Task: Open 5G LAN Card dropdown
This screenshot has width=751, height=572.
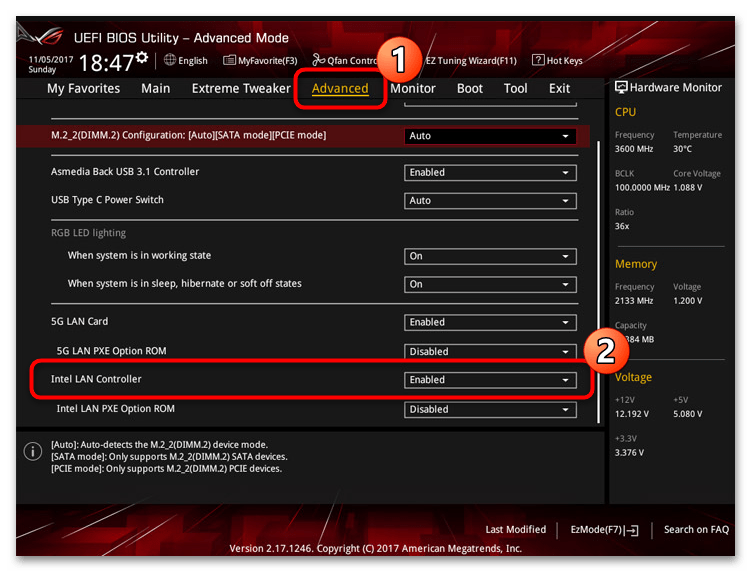Action: coord(490,322)
